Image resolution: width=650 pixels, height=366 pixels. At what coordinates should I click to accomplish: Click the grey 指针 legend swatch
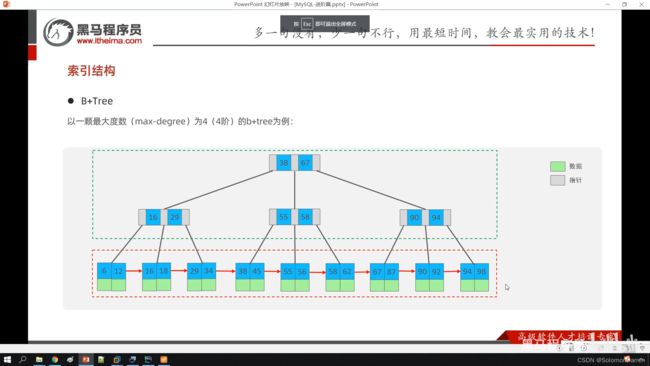click(558, 180)
